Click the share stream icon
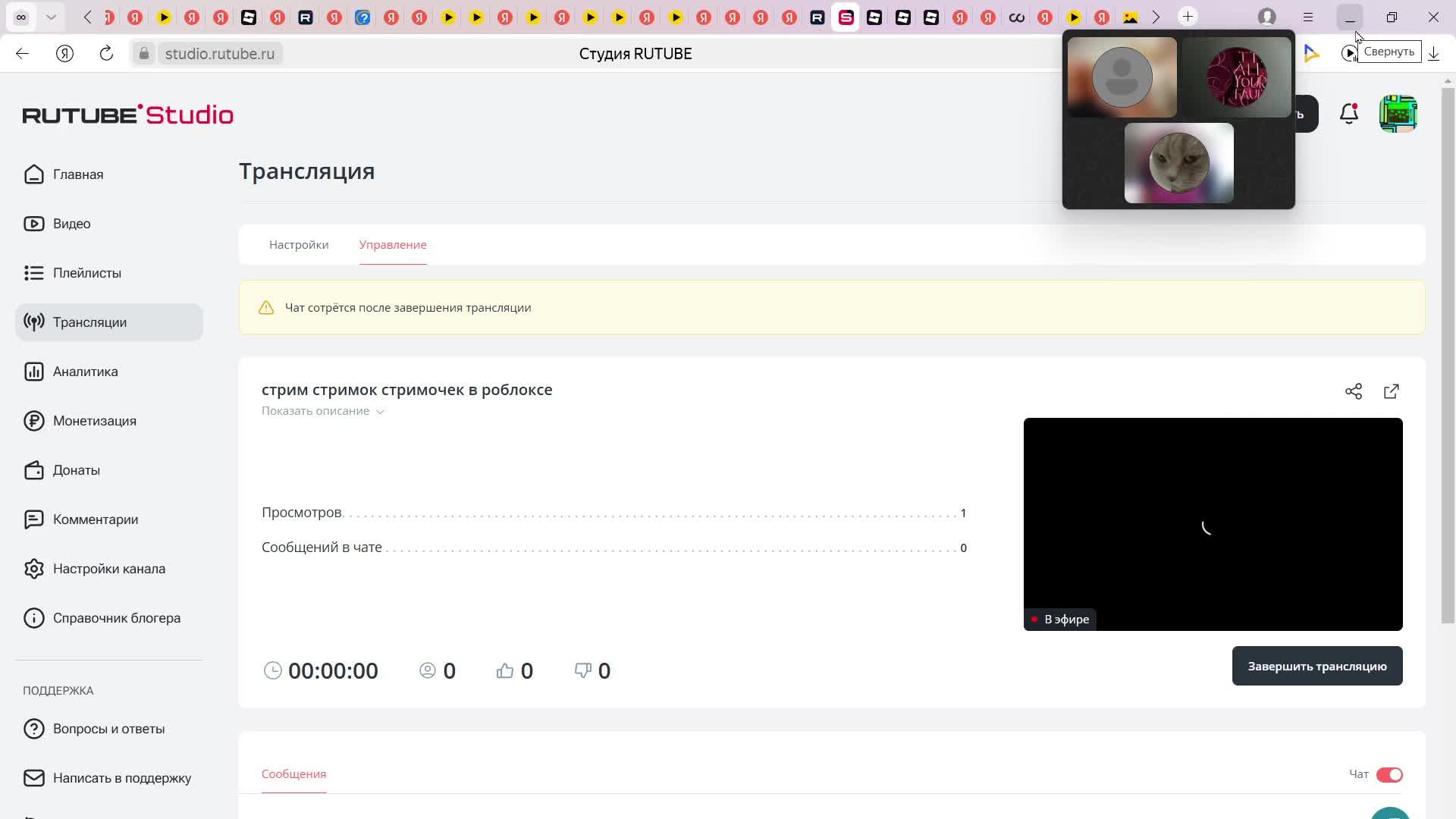The image size is (1456, 819). coord(1354,391)
